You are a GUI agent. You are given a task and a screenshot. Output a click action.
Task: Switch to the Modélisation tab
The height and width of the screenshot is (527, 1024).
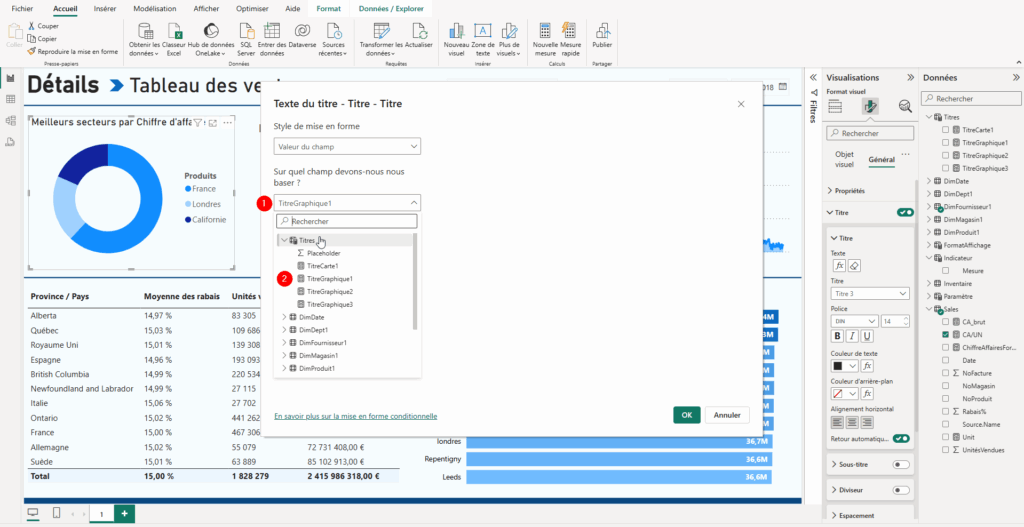tap(154, 9)
